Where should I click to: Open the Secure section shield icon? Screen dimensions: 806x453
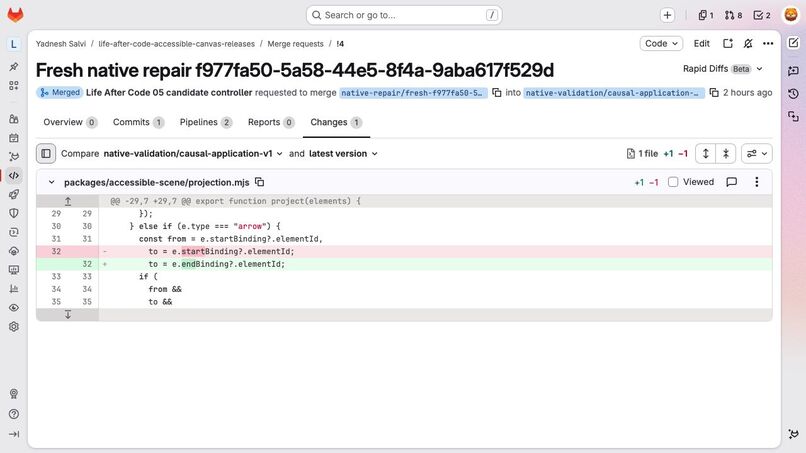(14, 213)
